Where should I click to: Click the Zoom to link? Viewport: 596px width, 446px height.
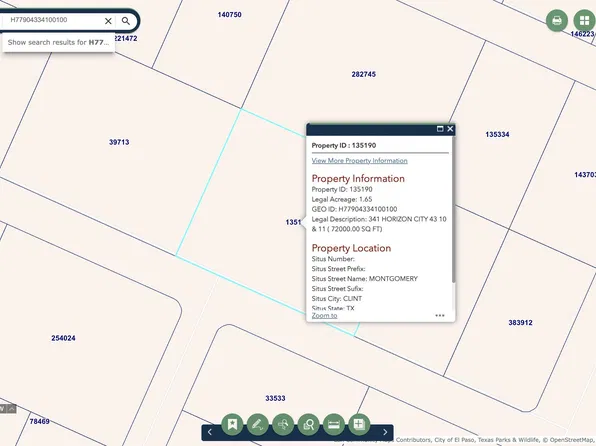324,316
